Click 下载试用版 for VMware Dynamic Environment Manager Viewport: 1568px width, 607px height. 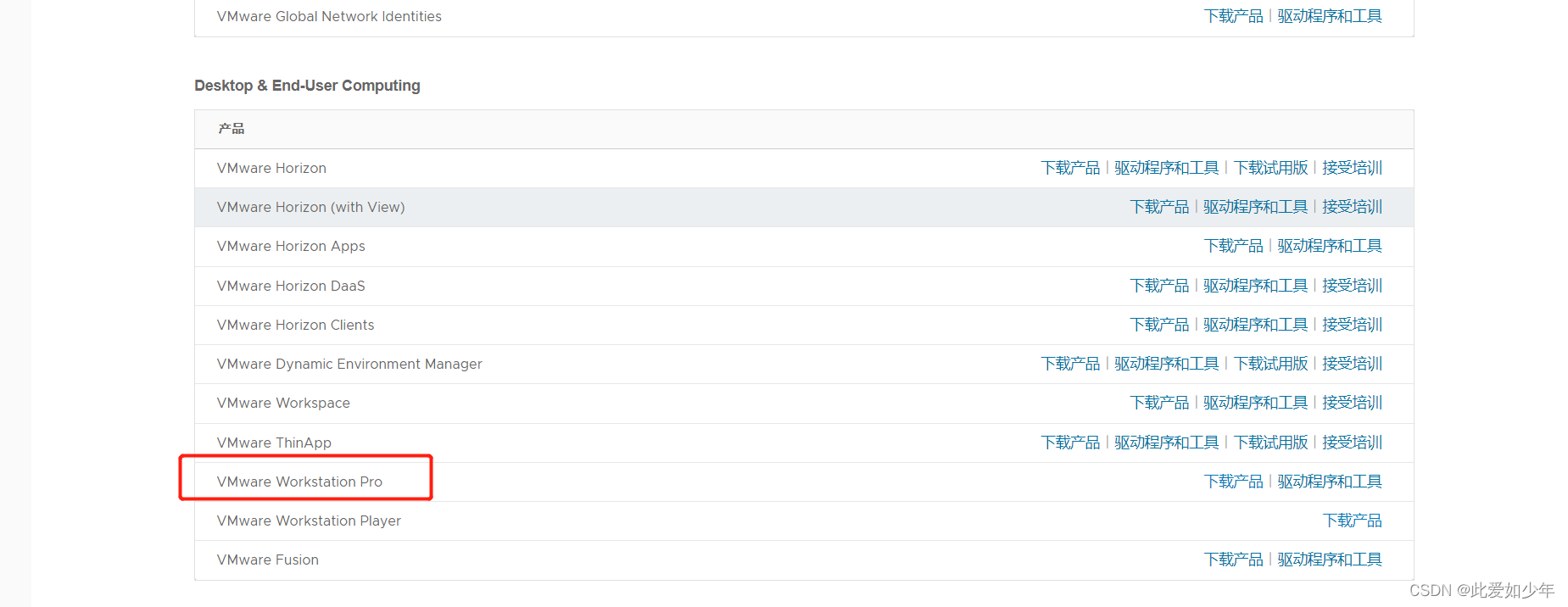[1270, 364]
